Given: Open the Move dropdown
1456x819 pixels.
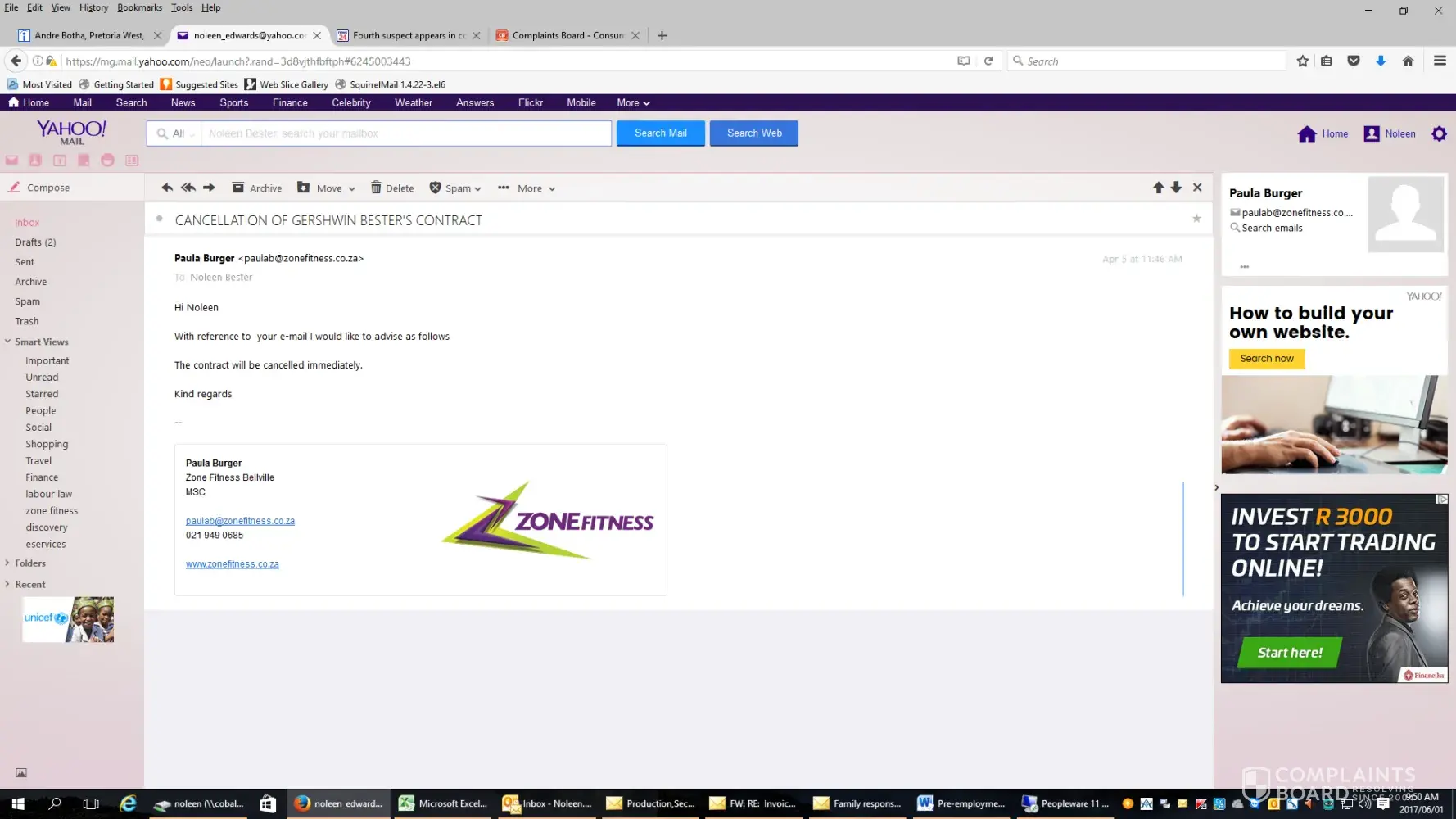Looking at the screenshot, I should (326, 188).
